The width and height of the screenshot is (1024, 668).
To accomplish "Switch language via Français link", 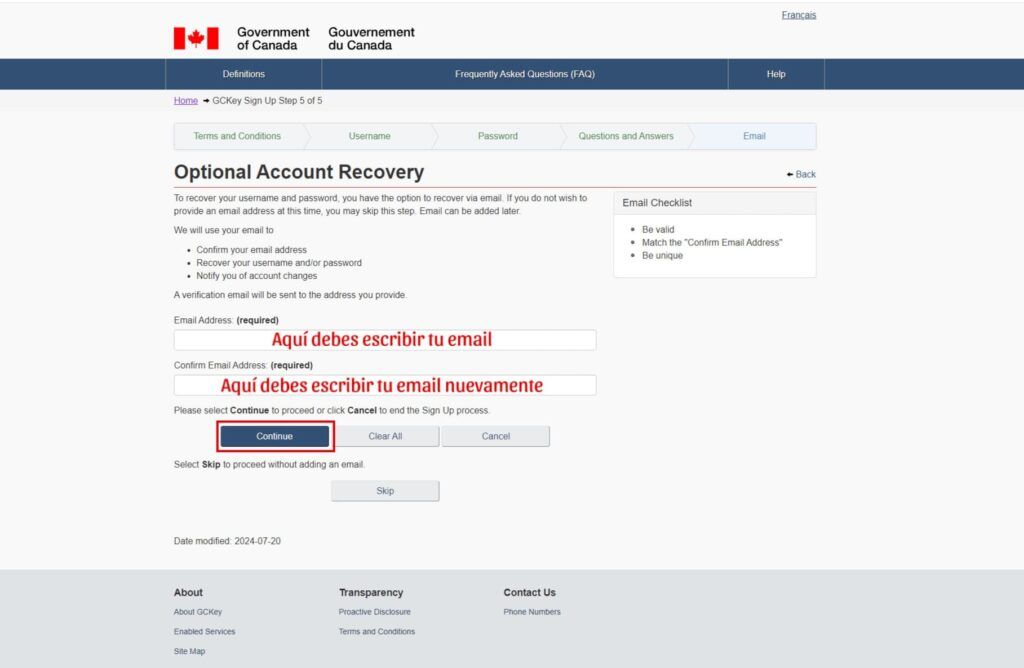I will pyautogui.click(x=799, y=15).
